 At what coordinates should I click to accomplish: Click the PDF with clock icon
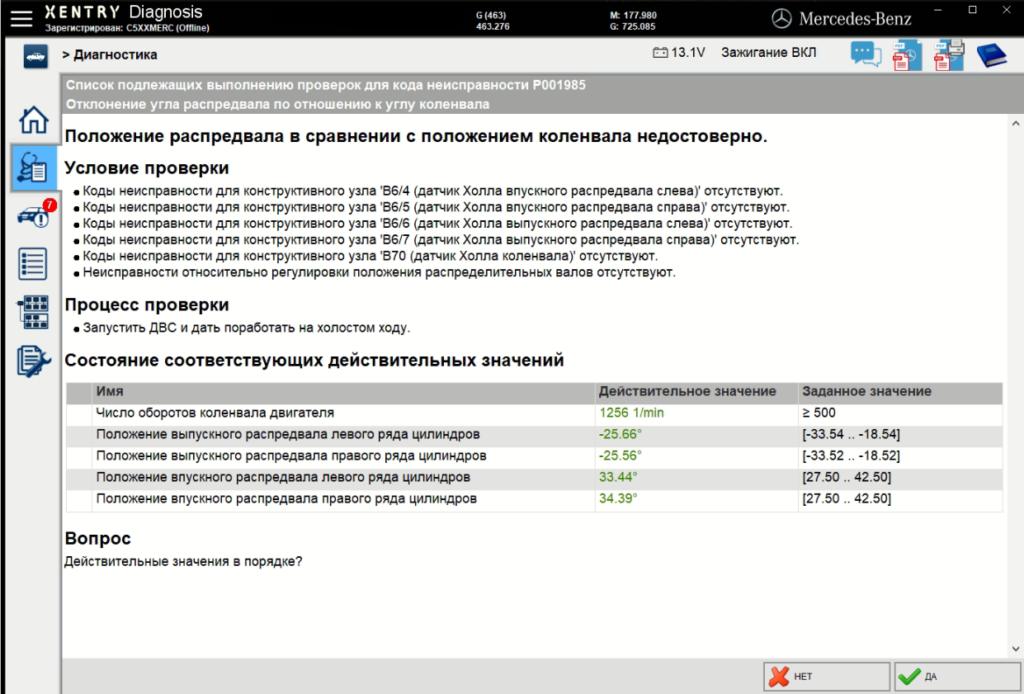[x=907, y=55]
